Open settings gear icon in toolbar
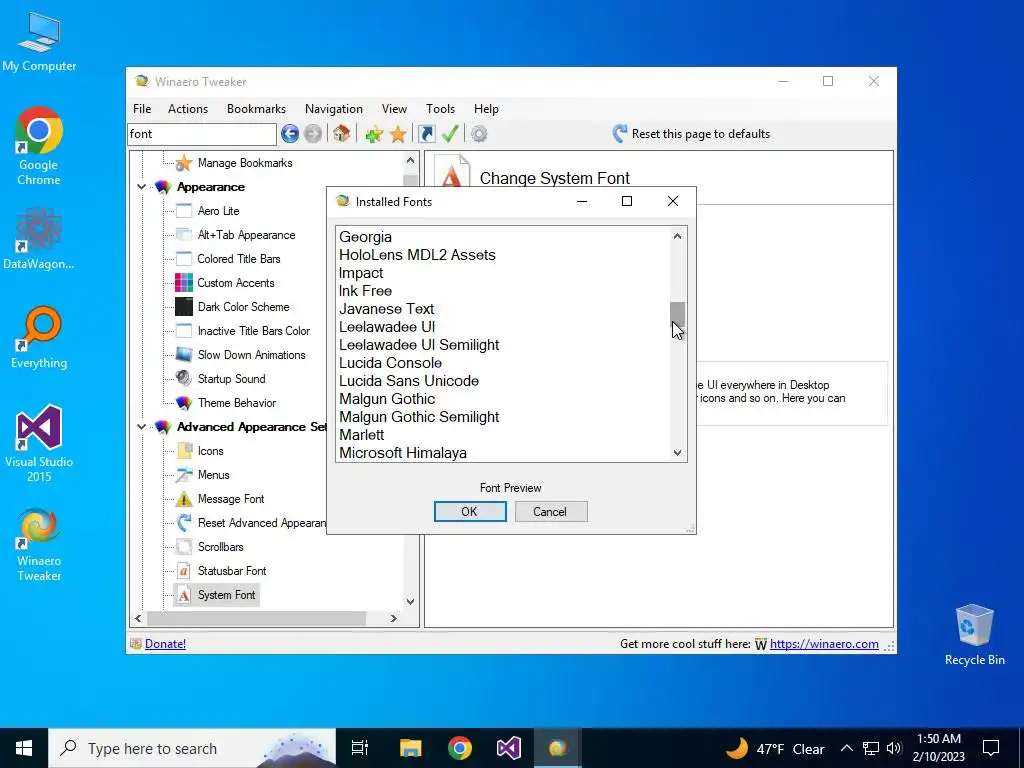This screenshot has height=768, width=1024. pos(479,134)
